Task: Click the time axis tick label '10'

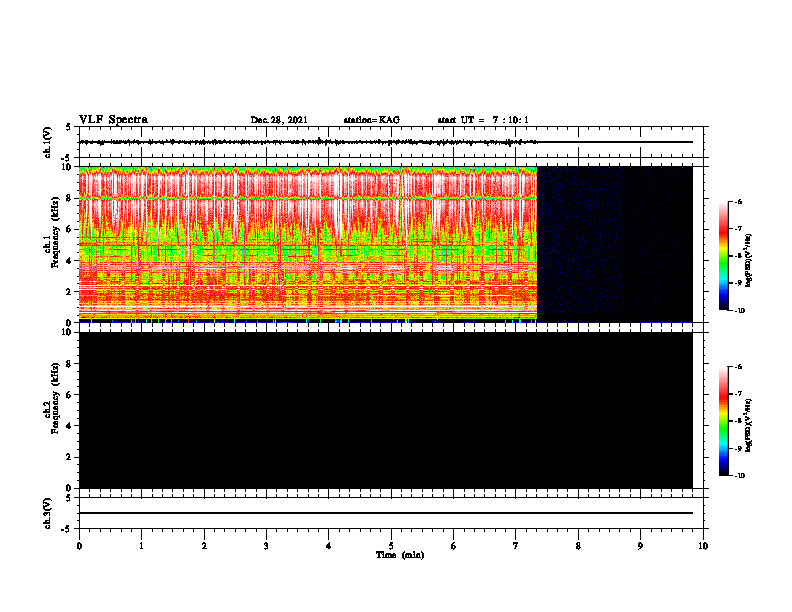Action: [x=703, y=546]
